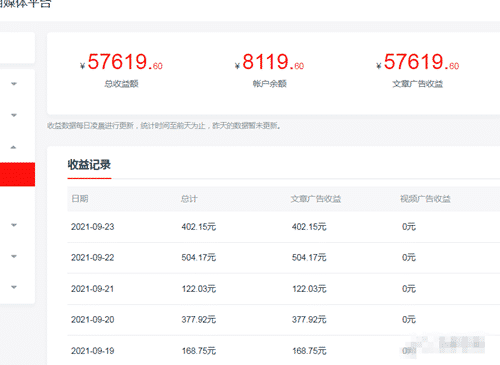Click the 122.03元 total for 2021-09-21
This screenshot has width=500, height=365.
pos(199,289)
